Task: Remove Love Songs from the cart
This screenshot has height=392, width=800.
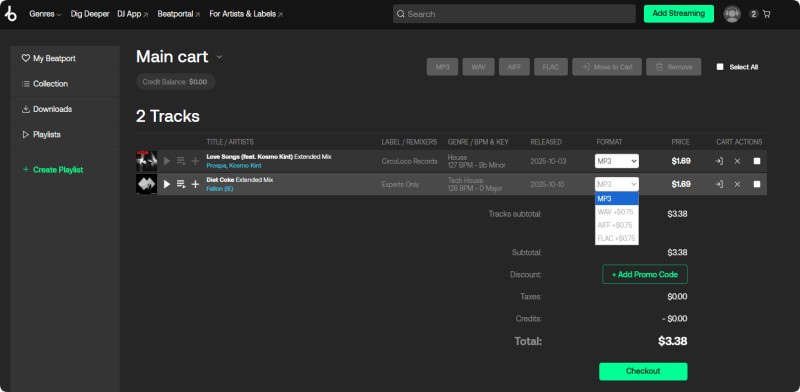Action: coord(737,161)
